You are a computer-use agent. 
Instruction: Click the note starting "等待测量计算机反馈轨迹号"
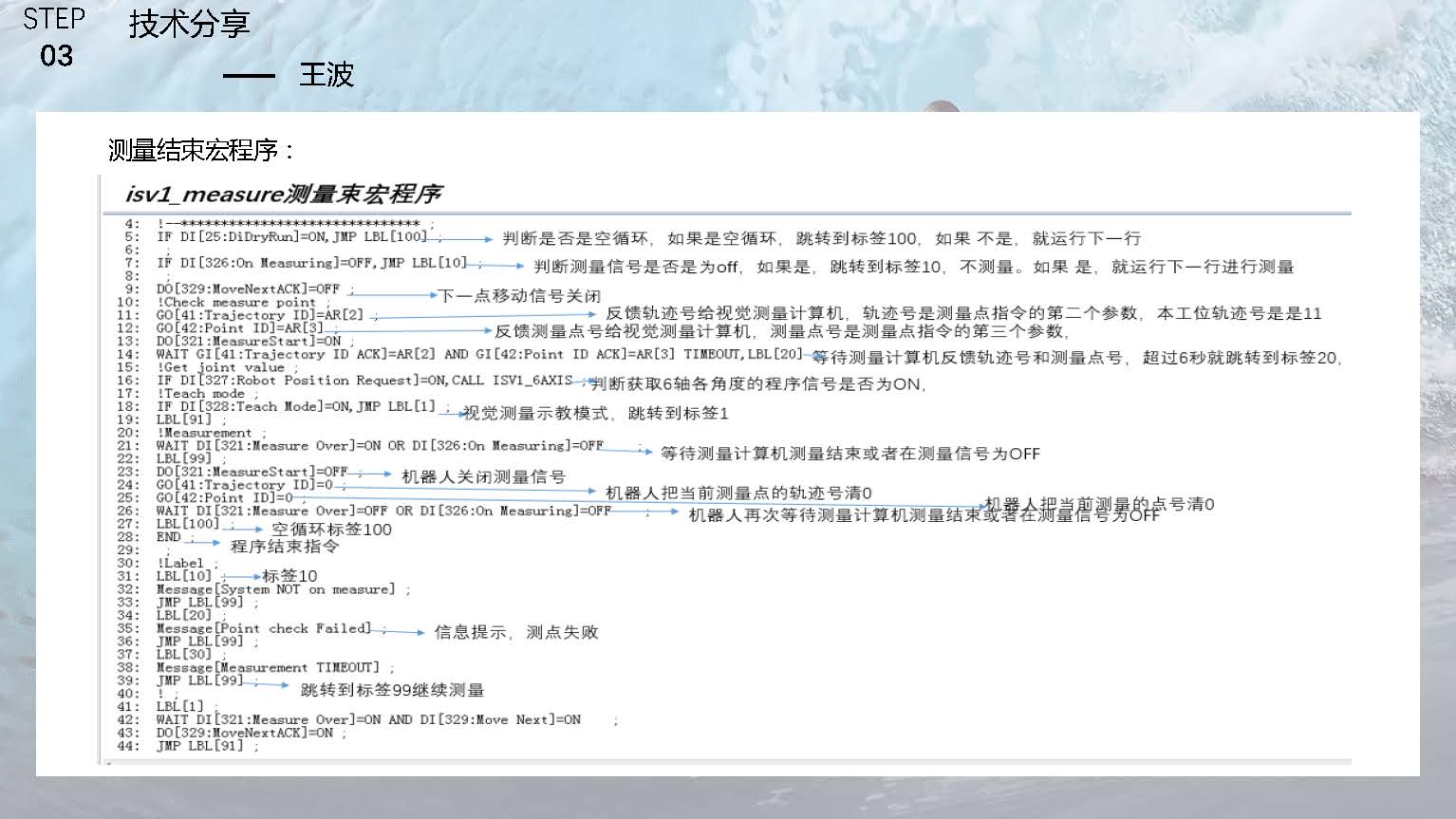point(1077,358)
